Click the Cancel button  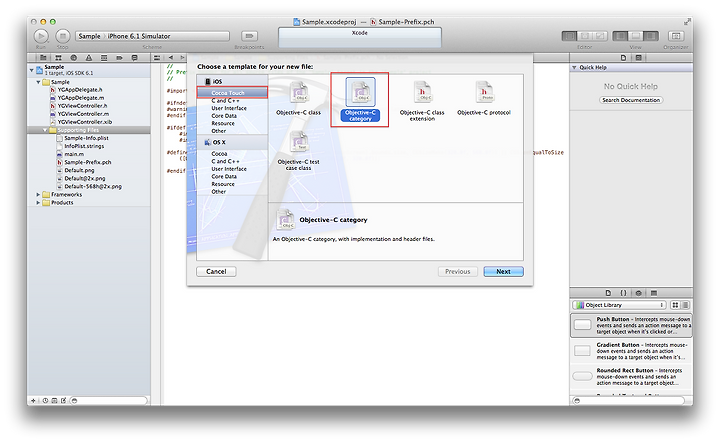216,272
